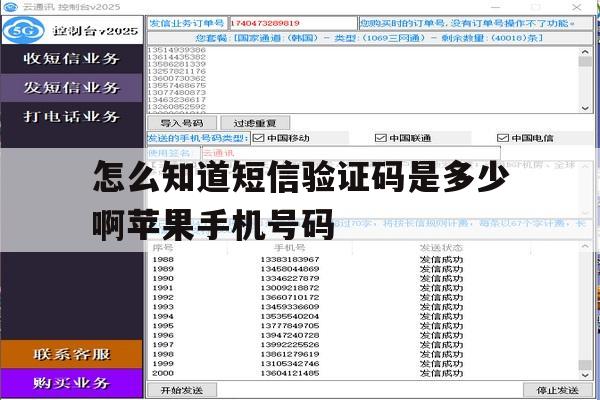Toggle the 中国电信 checkbox
Image resolution: width=600 pixels, height=400 pixels.
click(x=502, y=138)
